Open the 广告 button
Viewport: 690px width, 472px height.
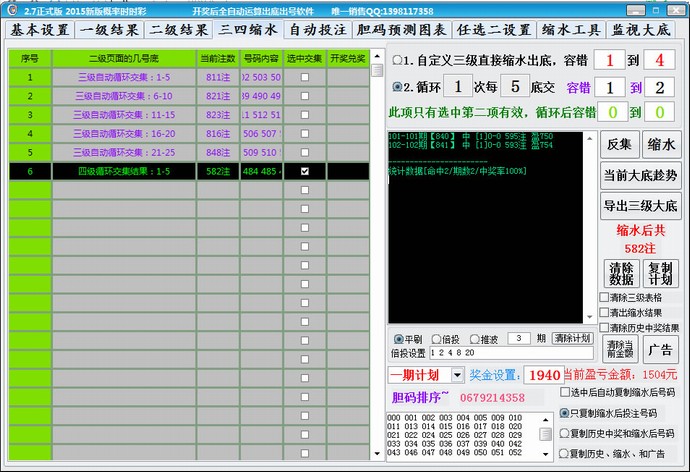point(661,350)
